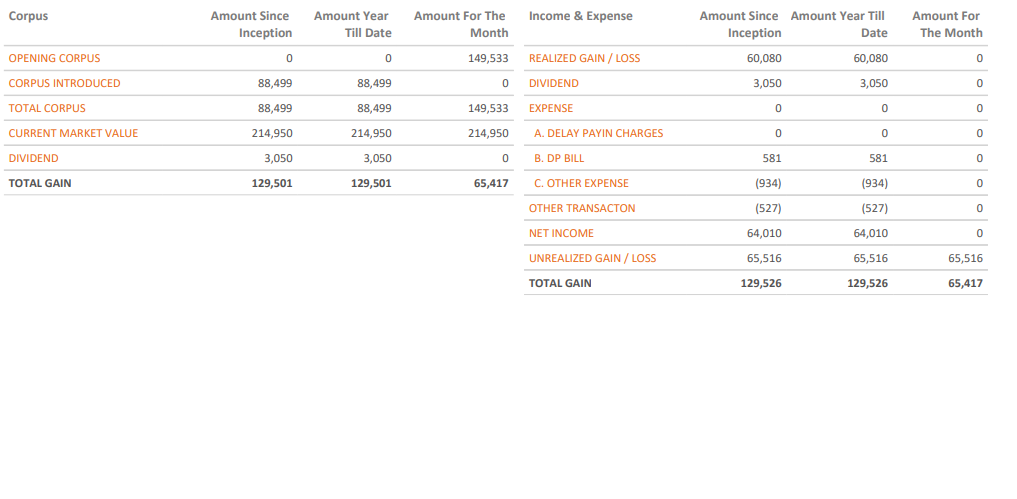Select the B. DP BILL item
Screen dimensions: 1017x499
point(559,158)
